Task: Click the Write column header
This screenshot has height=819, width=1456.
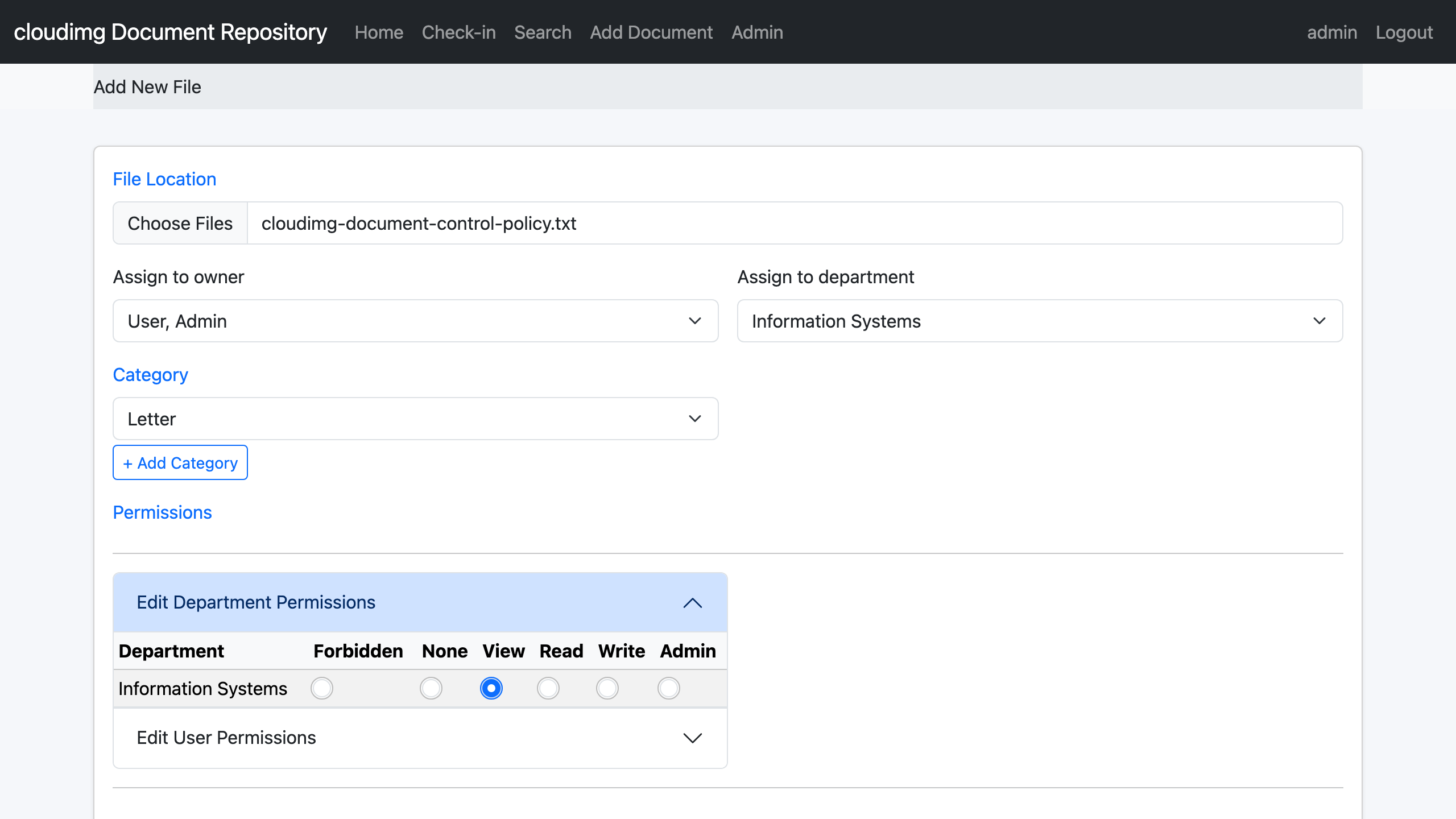Action: (x=622, y=651)
